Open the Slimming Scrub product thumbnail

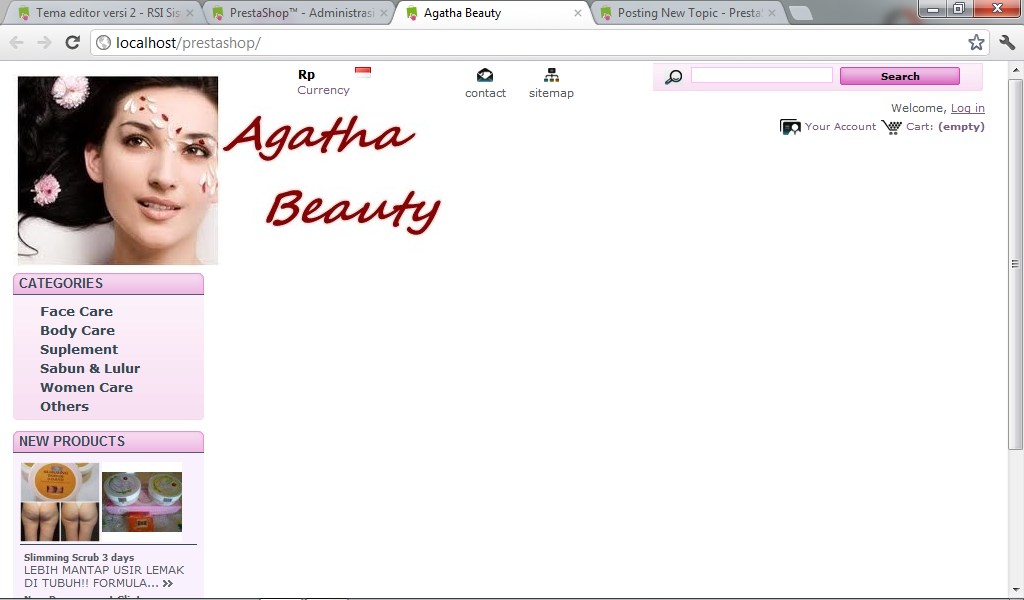[x=60, y=502]
